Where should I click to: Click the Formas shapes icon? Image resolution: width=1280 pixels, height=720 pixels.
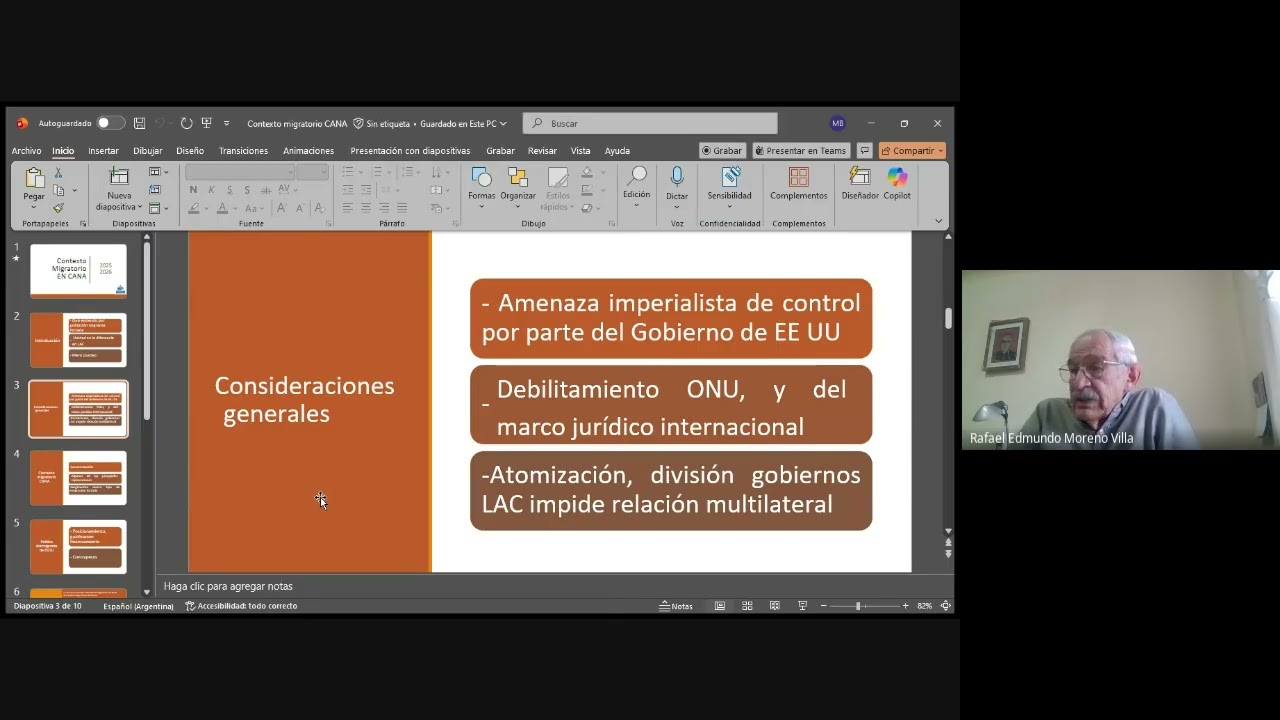(x=481, y=178)
